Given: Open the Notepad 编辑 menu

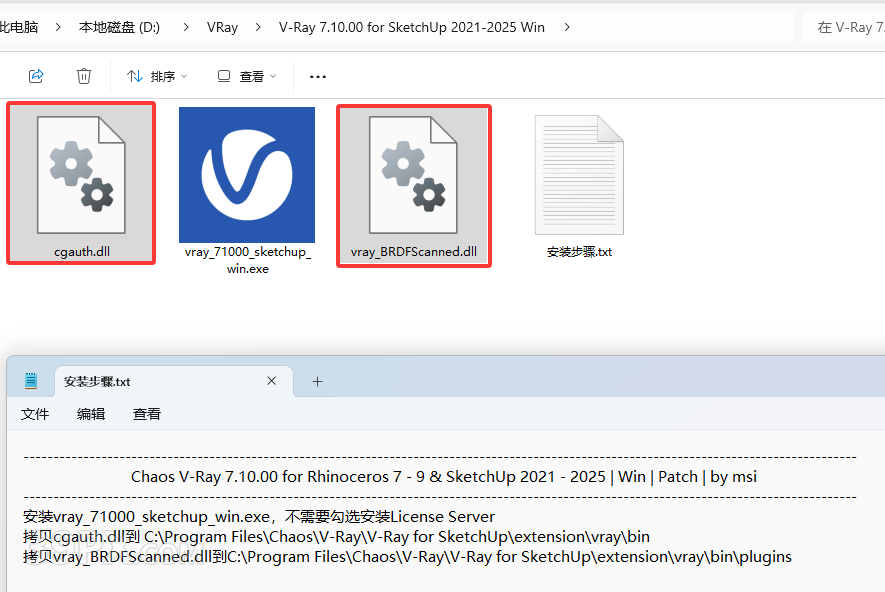Looking at the screenshot, I should tap(91, 414).
